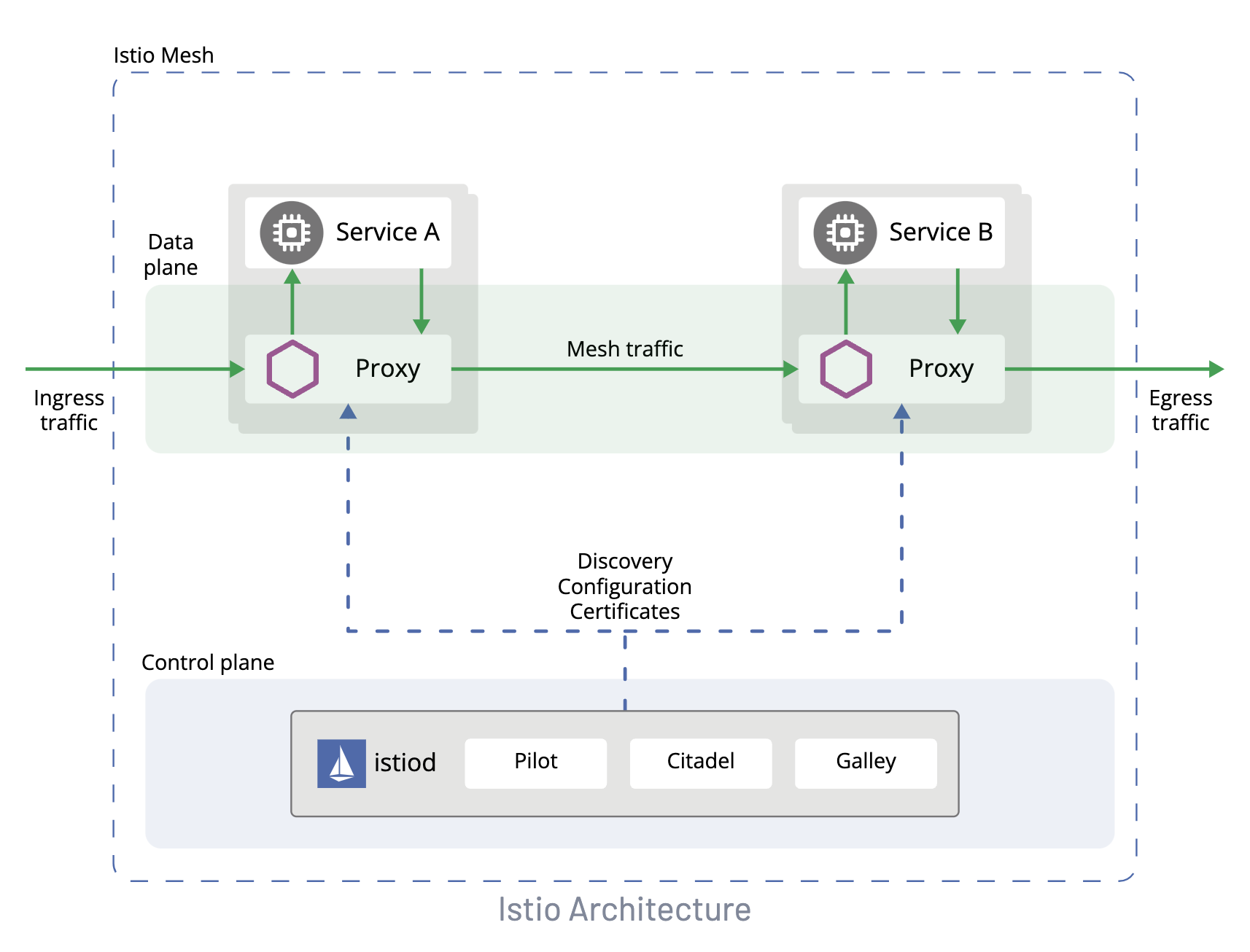This screenshot has width=1250, height=952.
Task: Switch to the Service B card
Action: [901, 232]
